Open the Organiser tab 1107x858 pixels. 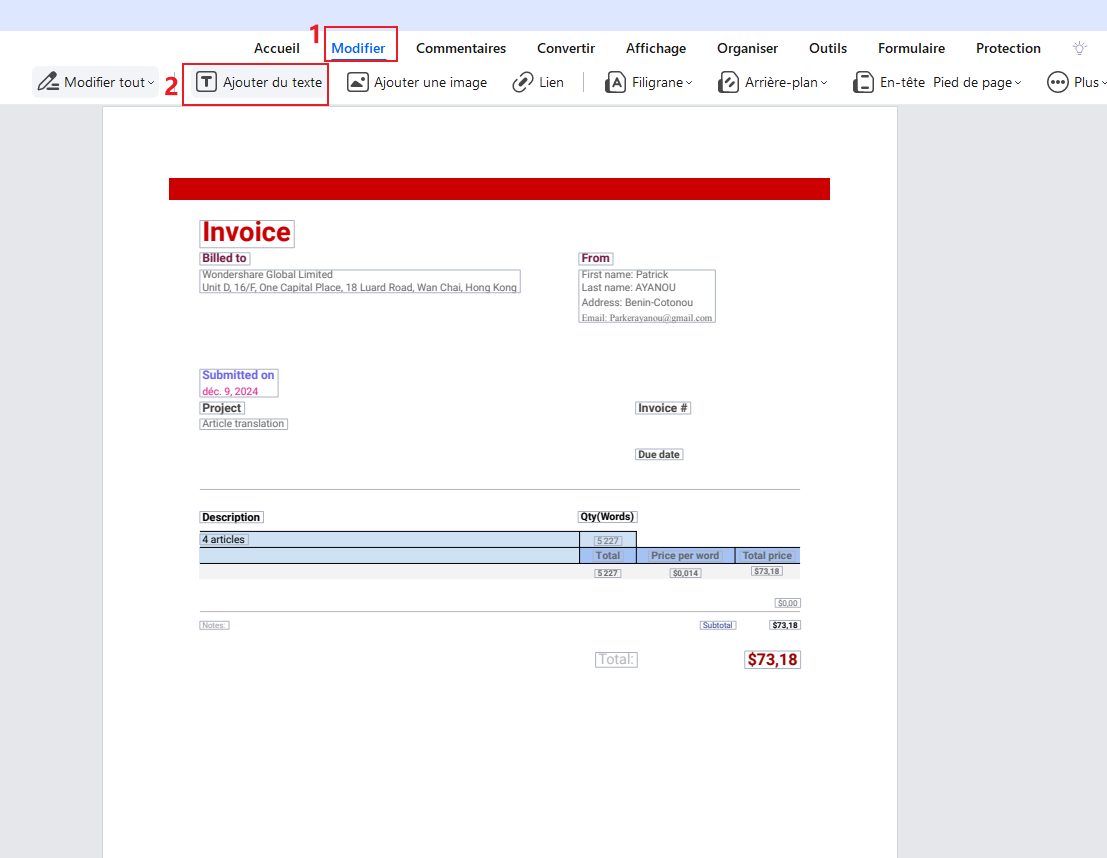(748, 48)
